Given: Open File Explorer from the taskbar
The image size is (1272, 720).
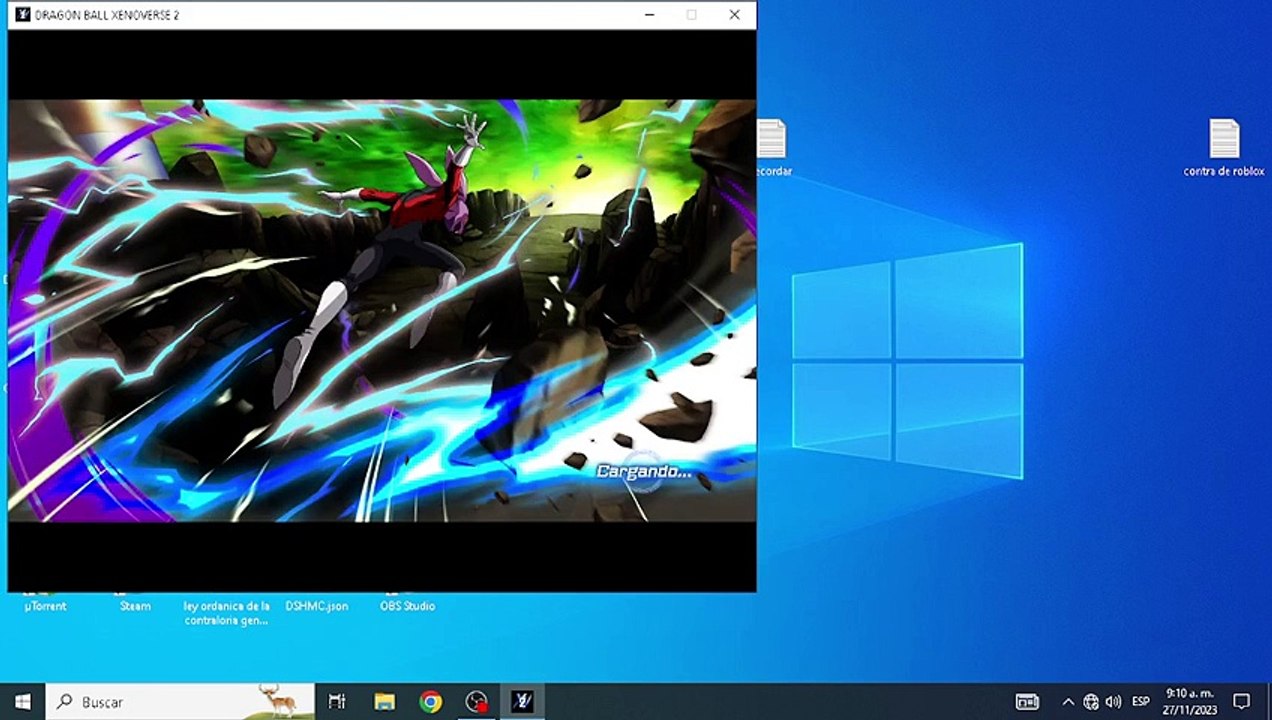Looking at the screenshot, I should coord(384,702).
